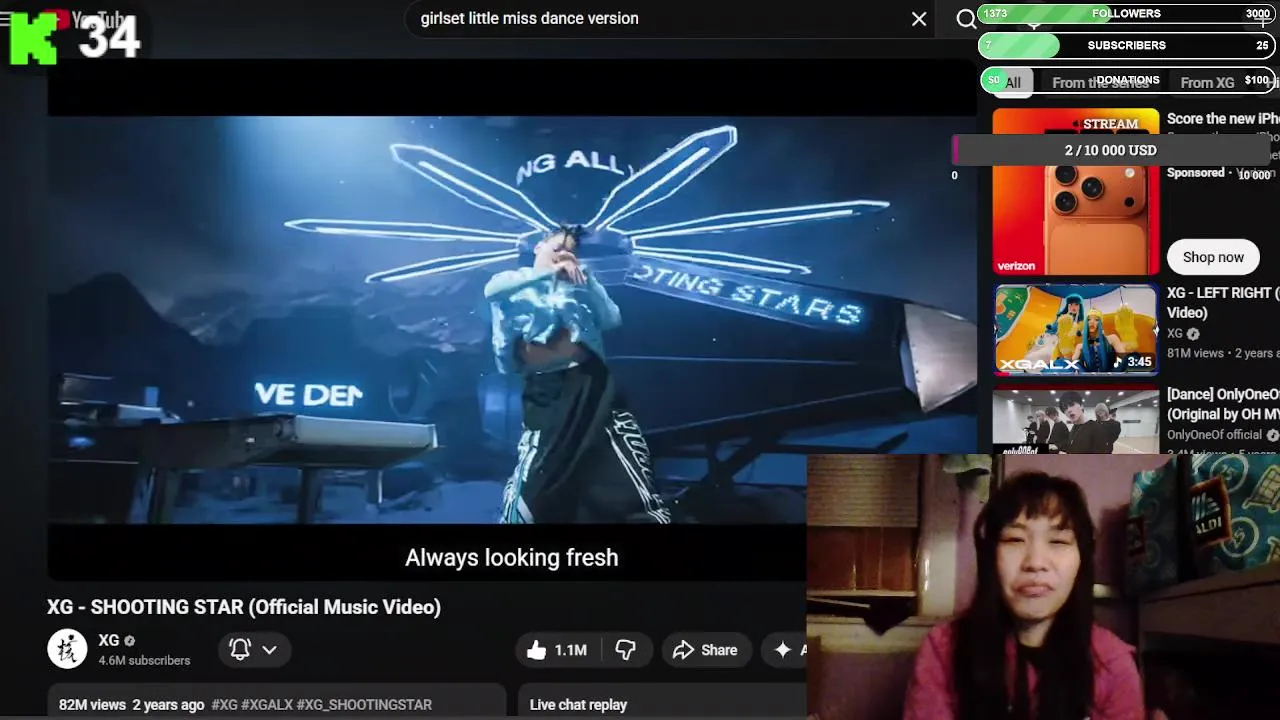The height and width of the screenshot is (720, 1280).
Task: Click the #XG hashtag
Action: (224, 705)
